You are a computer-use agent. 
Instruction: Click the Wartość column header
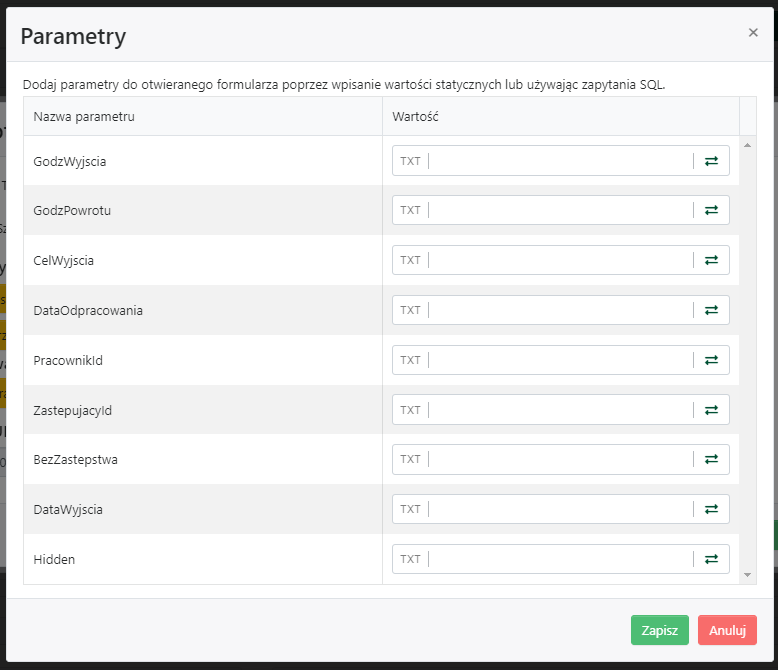[416, 117]
